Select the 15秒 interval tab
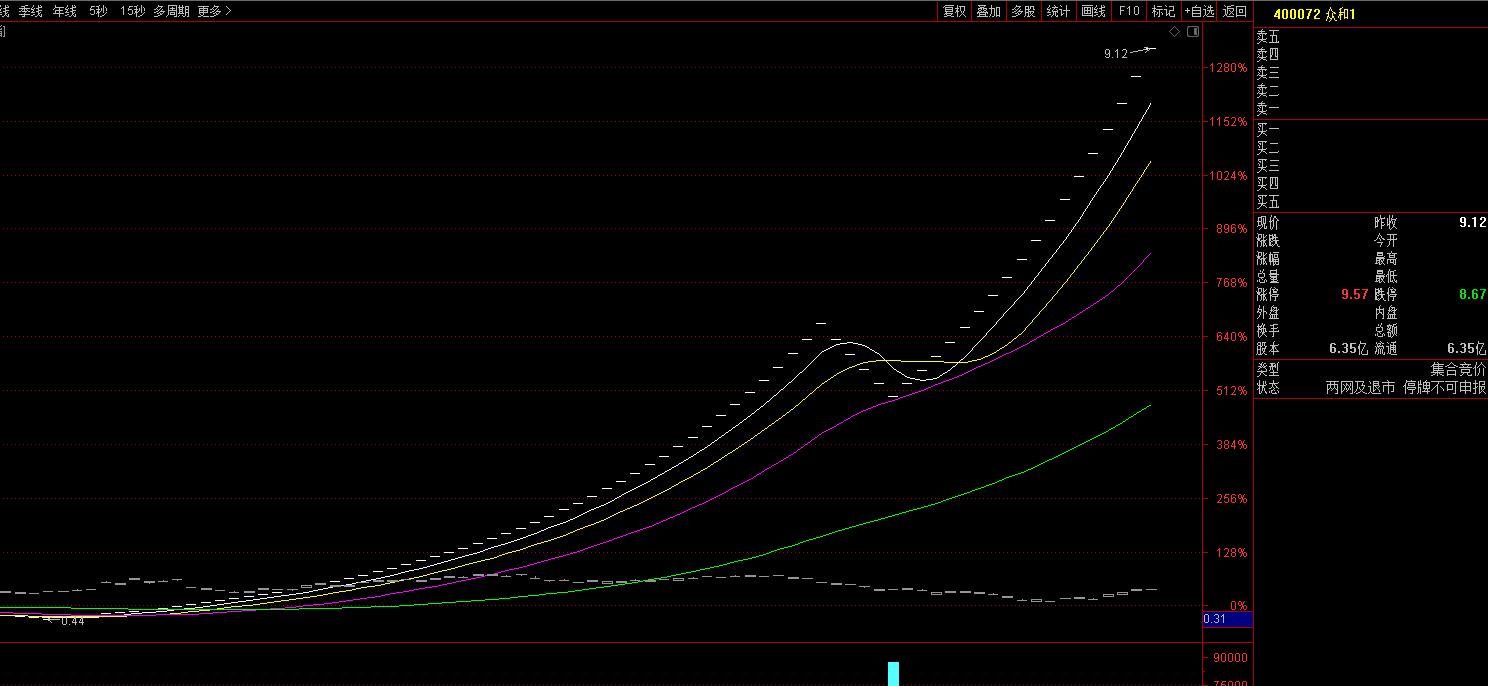 [x=132, y=11]
